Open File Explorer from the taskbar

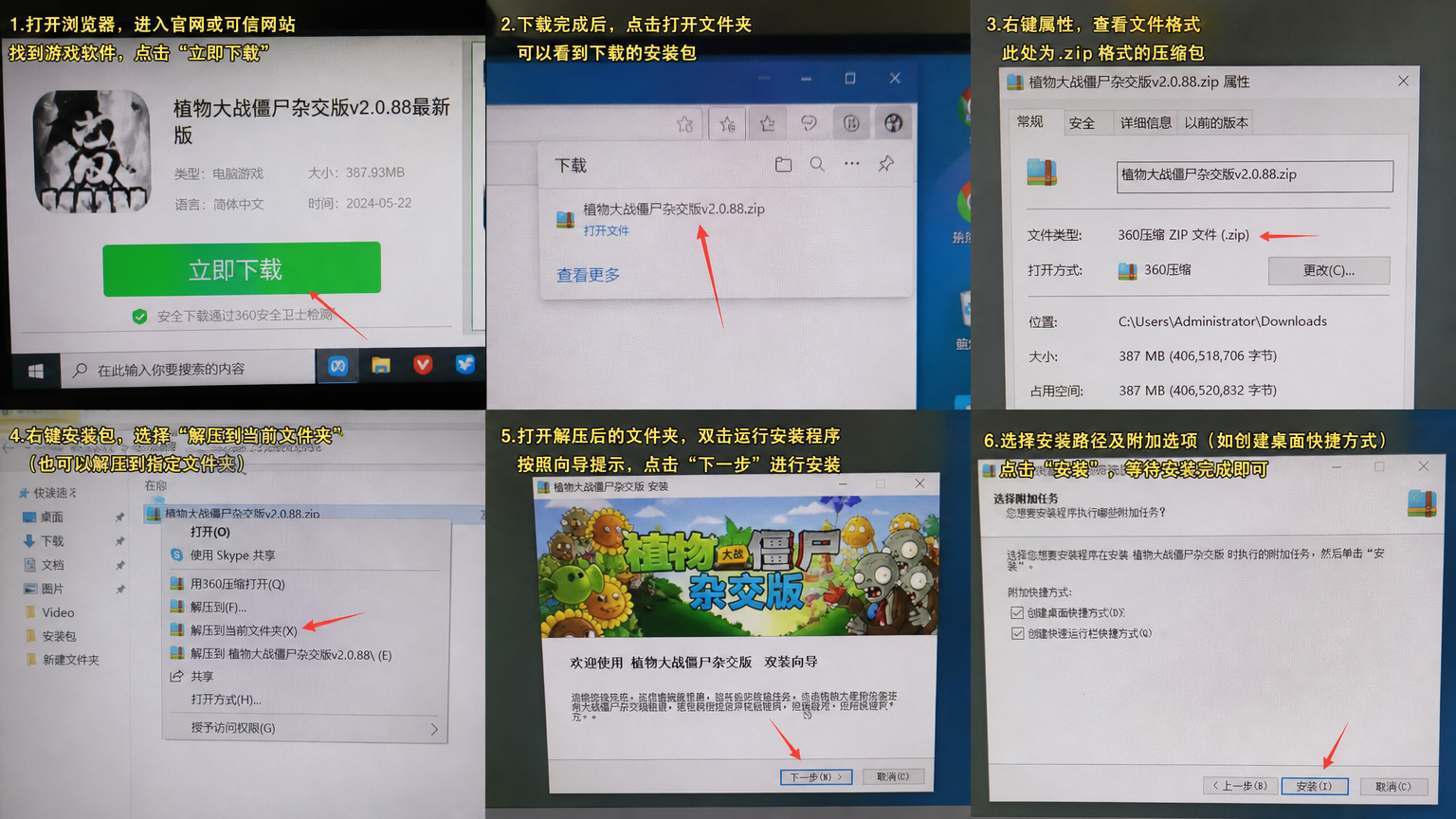tap(381, 365)
